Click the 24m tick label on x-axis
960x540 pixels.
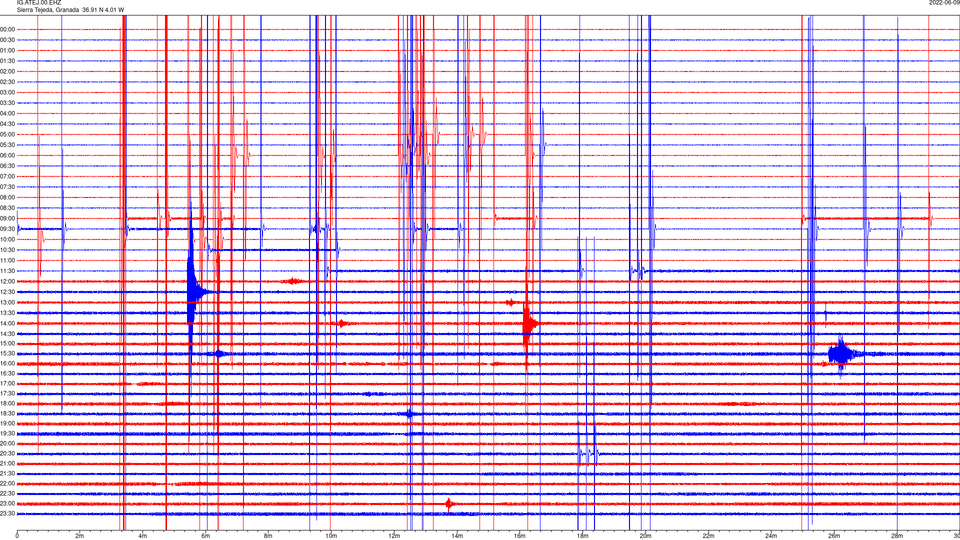(771, 536)
